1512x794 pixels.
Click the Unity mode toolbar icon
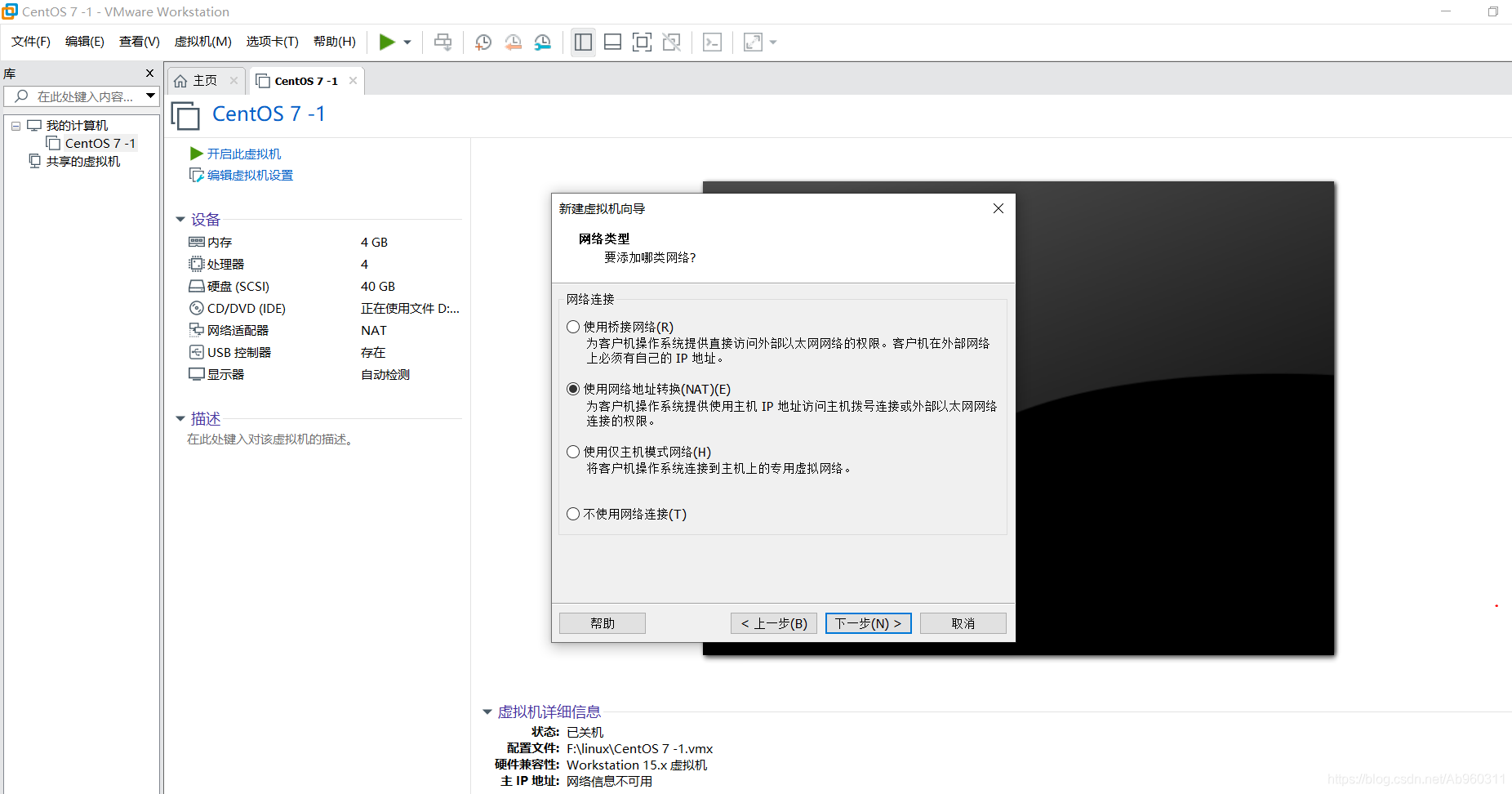point(671,42)
